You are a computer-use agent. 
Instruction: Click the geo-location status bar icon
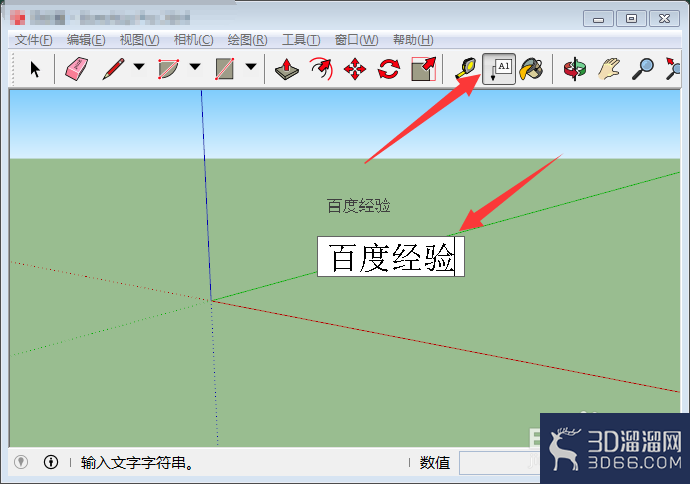(21, 462)
